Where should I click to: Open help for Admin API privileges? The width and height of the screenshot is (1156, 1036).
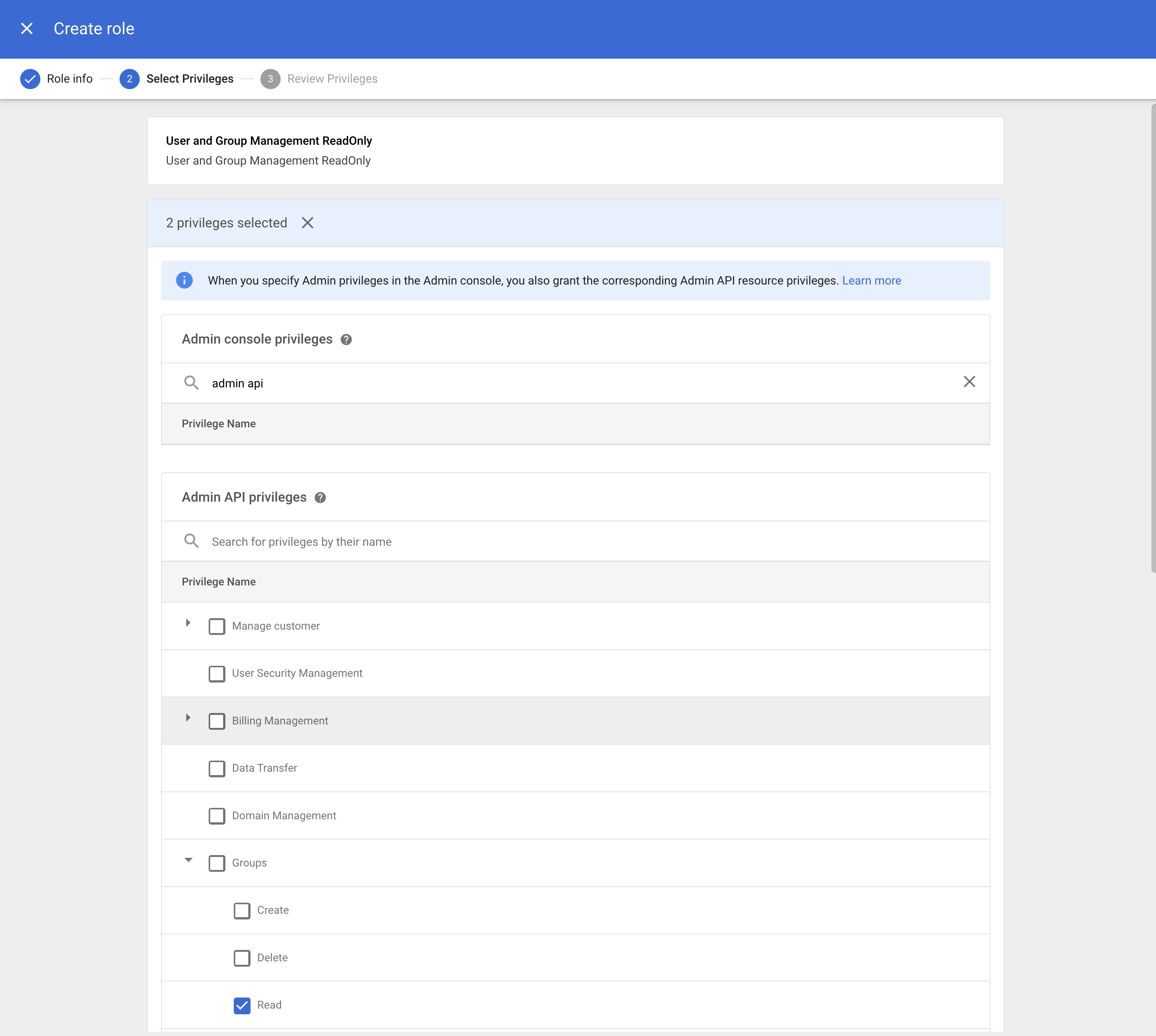point(320,497)
